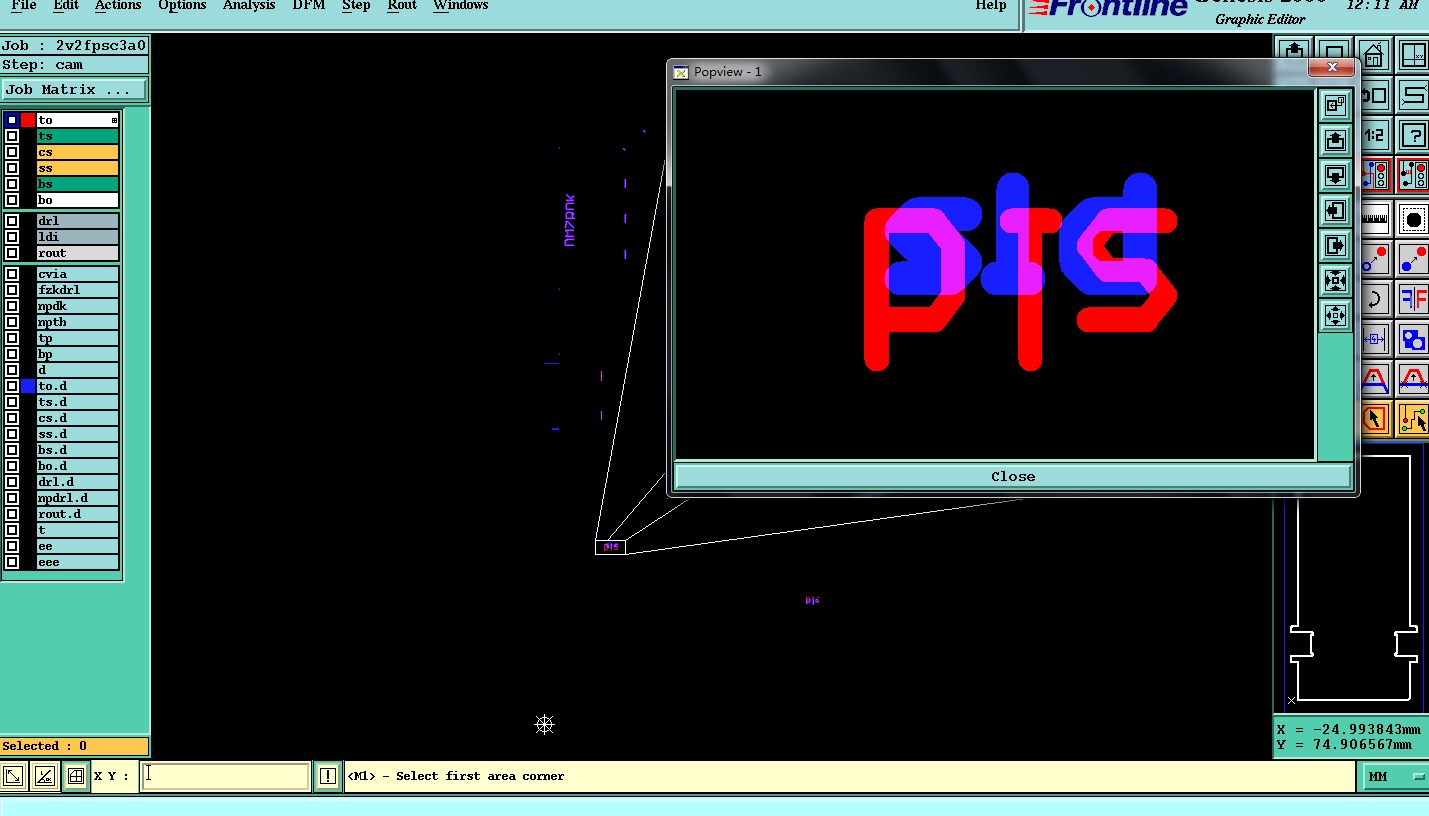Image resolution: width=1429 pixels, height=816 pixels.
Task: Click the XY coordinate grid toolbar icon
Action: (x=1413, y=53)
